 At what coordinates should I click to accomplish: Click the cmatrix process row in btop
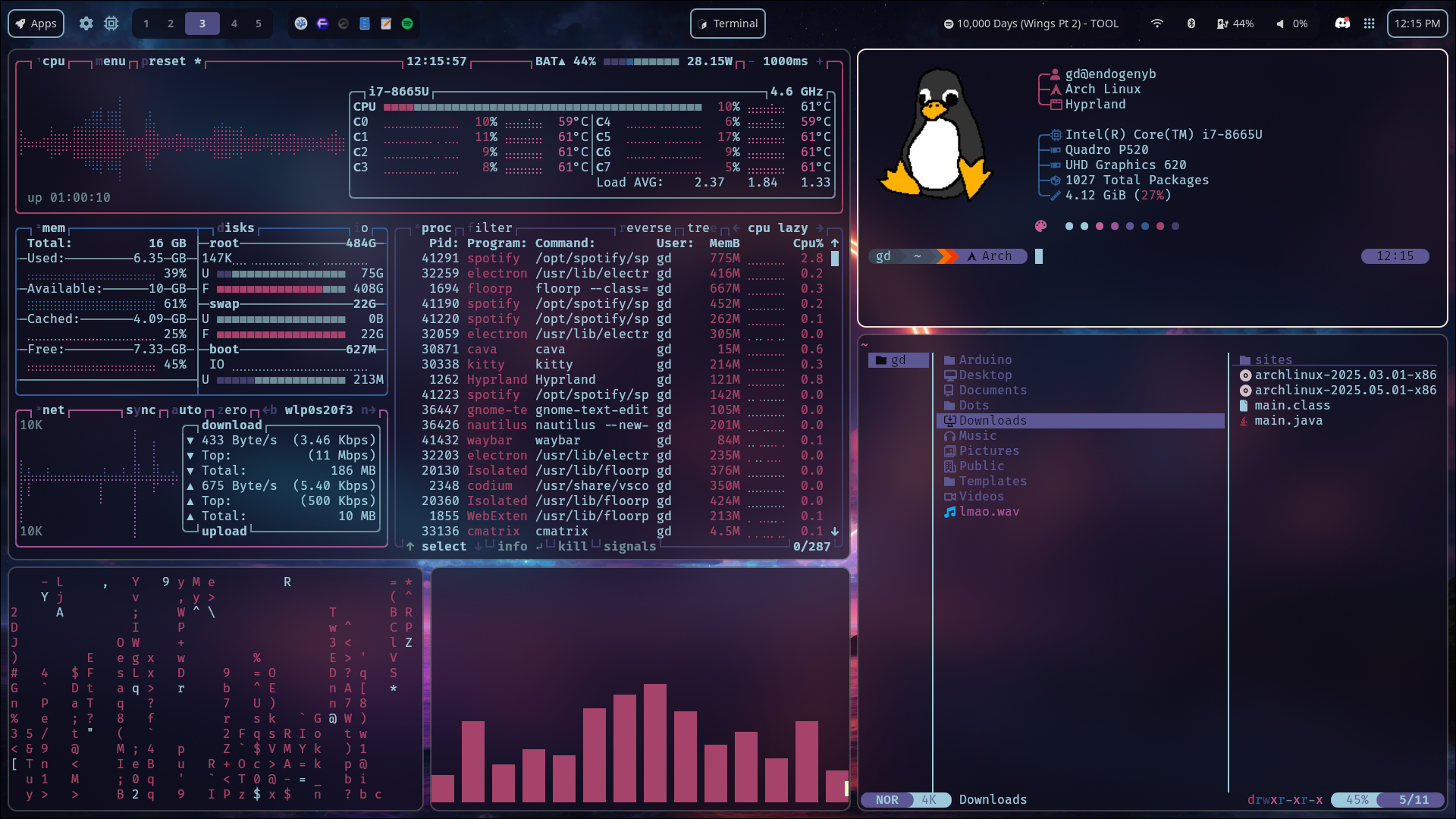623,531
